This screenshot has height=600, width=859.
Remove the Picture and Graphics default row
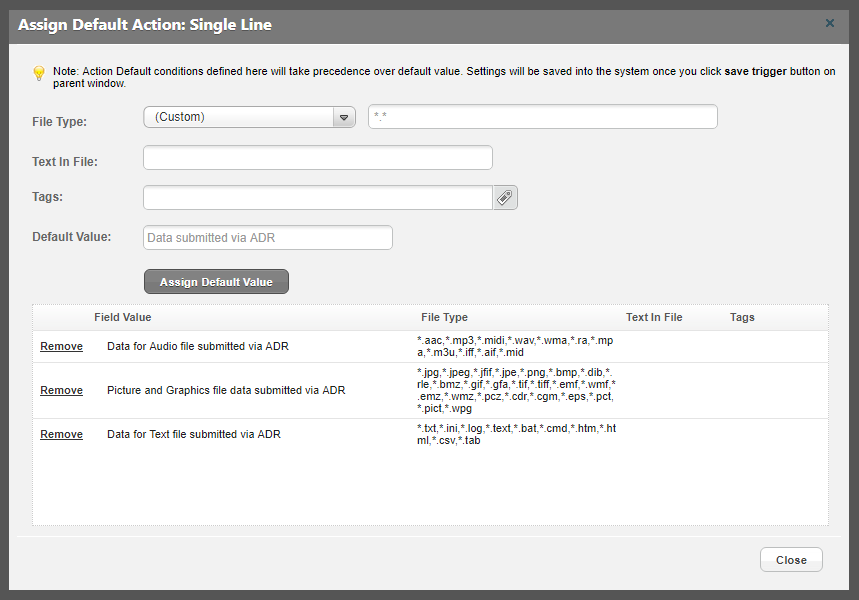pos(61,390)
